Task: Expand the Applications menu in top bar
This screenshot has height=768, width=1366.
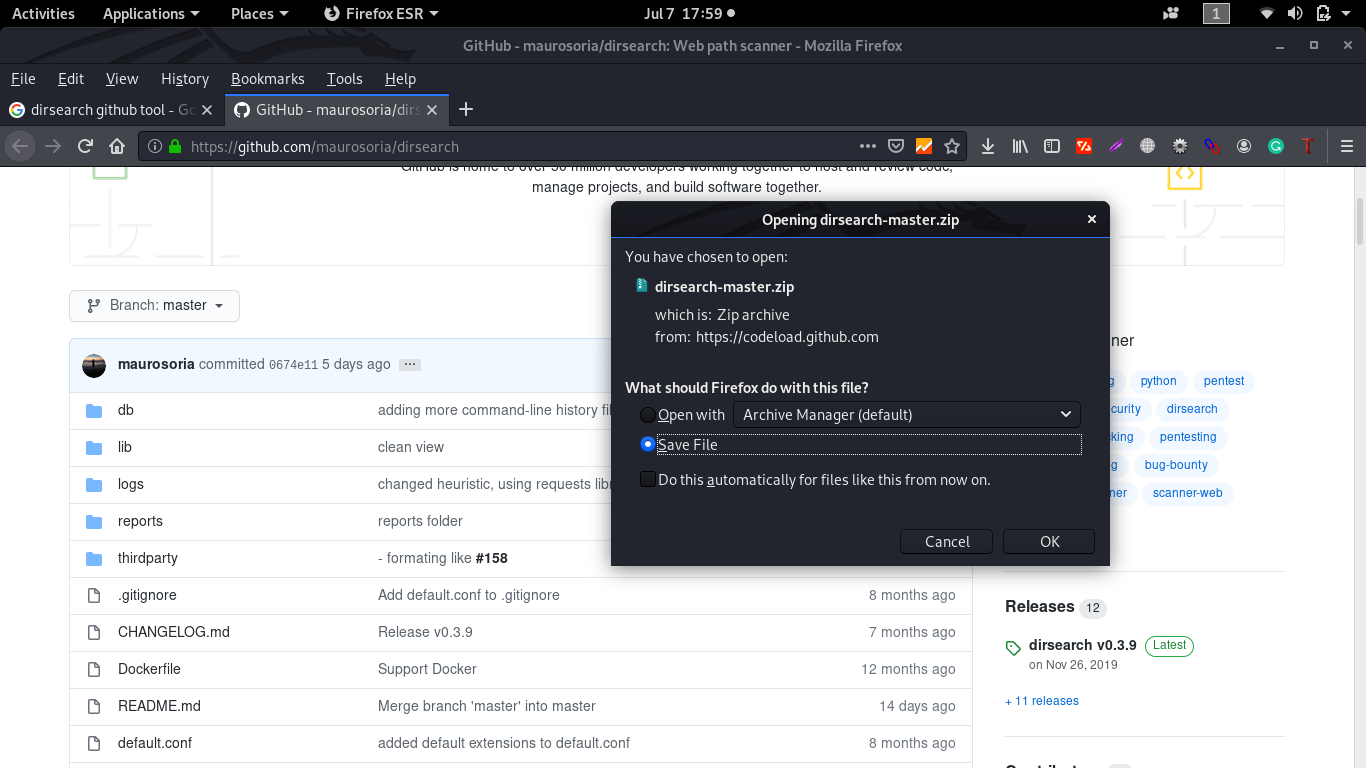Action: [x=151, y=14]
